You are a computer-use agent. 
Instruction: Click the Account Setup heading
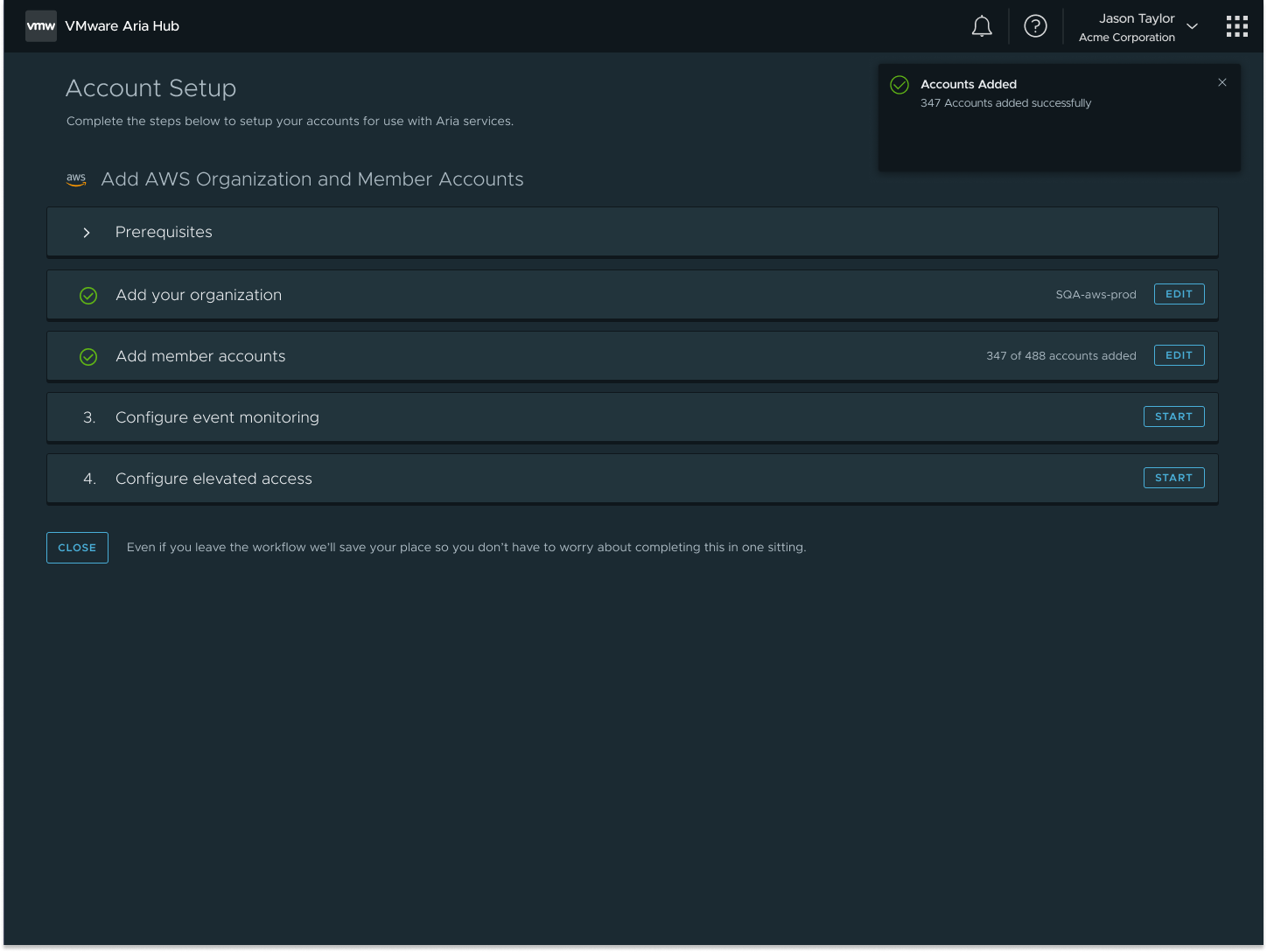(x=150, y=88)
